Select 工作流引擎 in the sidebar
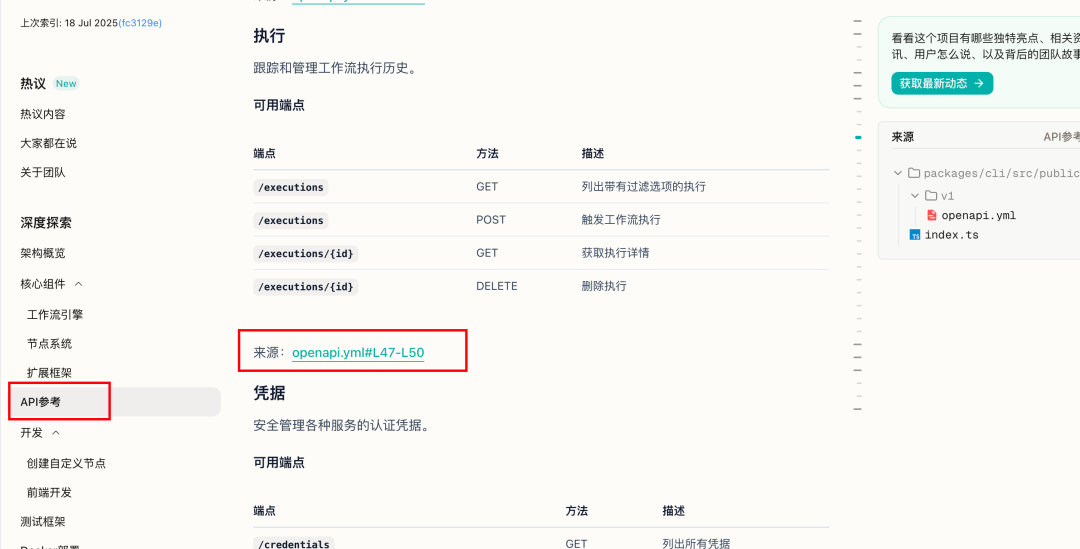This screenshot has width=1080, height=549. click(55, 315)
